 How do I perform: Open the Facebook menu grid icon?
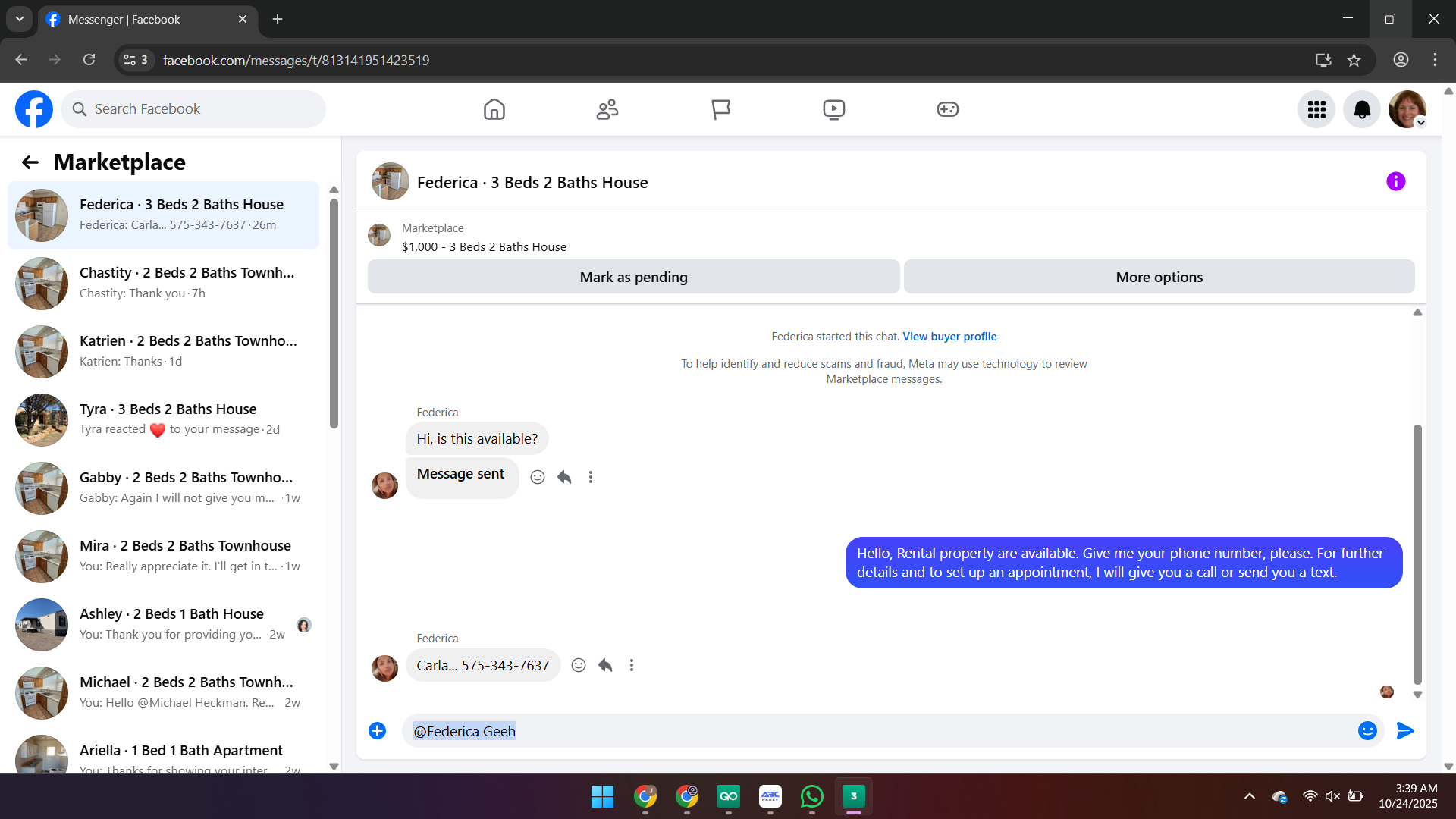[1316, 109]
